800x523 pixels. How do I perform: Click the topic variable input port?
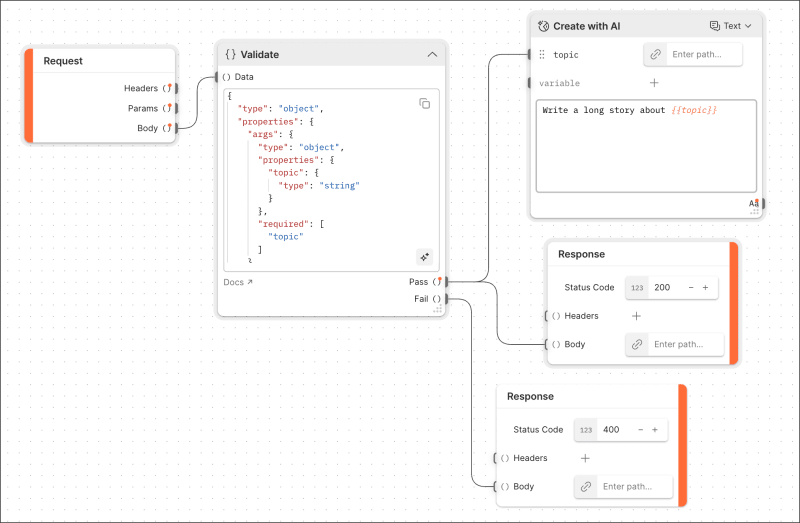tap(530, 55)
